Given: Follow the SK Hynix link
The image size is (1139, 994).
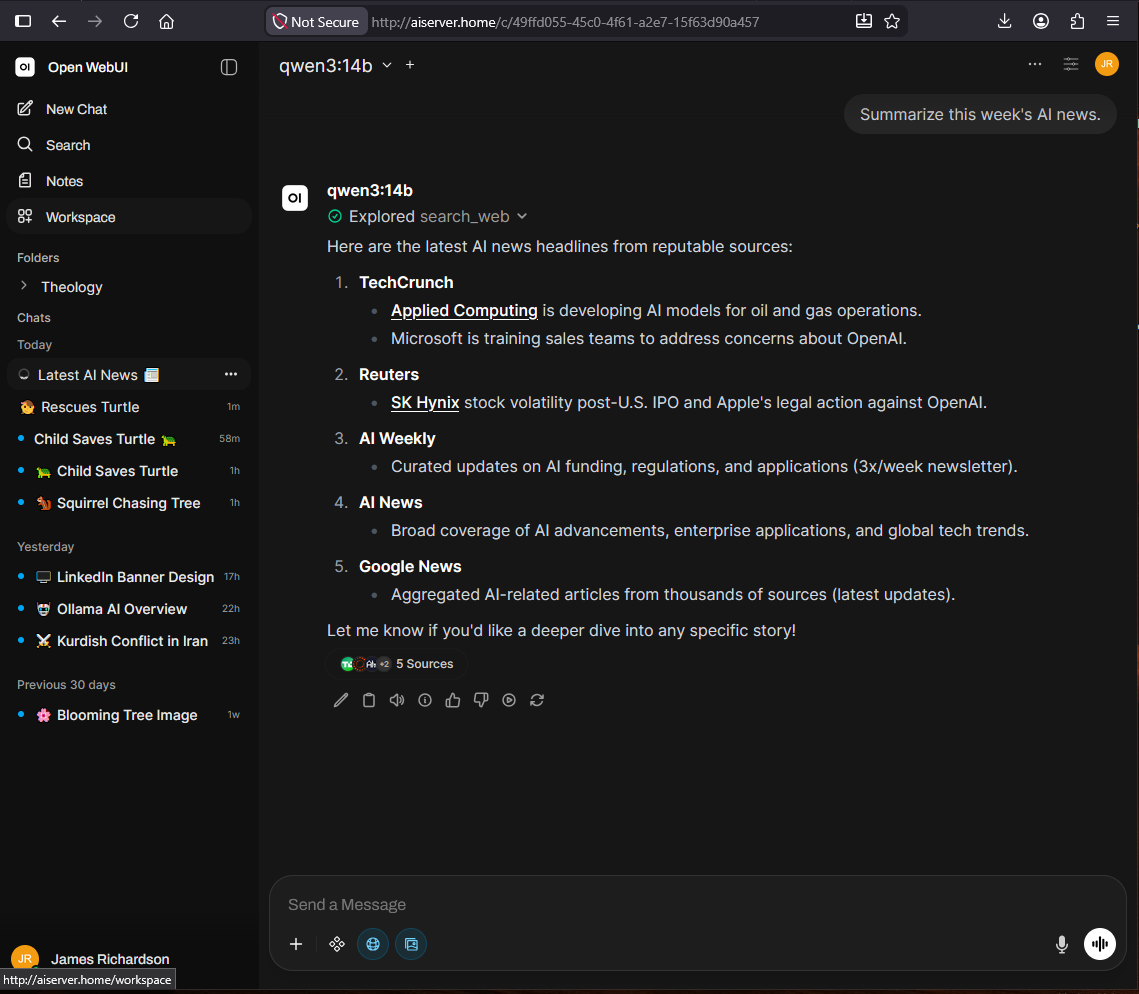Looking at the screenshot, I should tap(425, 403).
